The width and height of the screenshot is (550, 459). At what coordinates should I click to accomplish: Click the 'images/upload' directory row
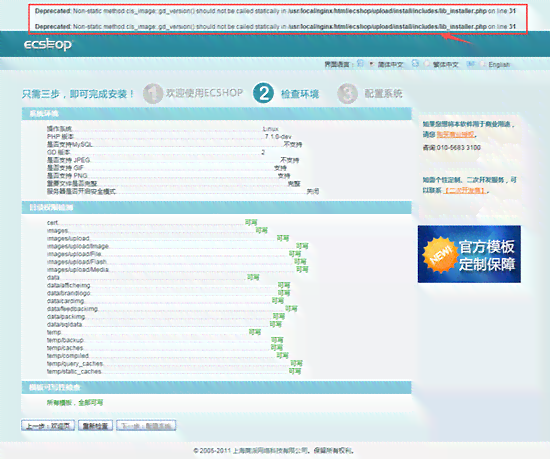(168, 238)
